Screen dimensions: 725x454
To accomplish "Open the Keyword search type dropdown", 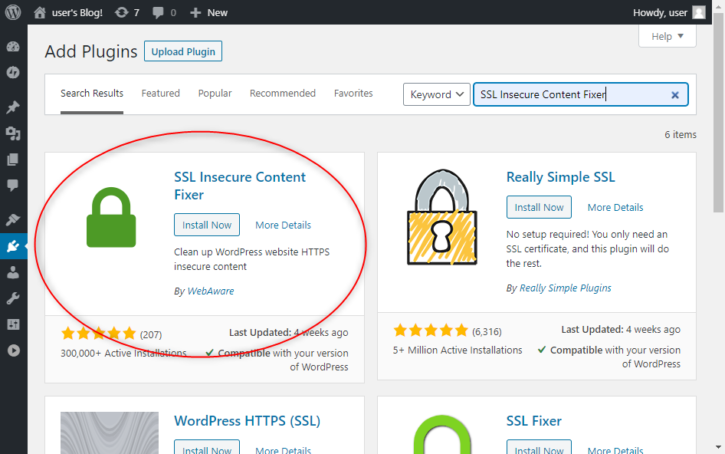I will point(436,94).
